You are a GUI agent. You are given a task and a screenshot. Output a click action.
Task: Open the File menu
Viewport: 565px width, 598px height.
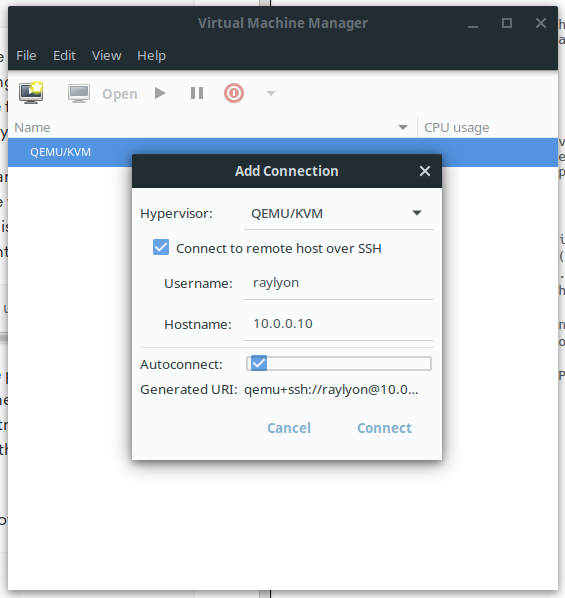(26, 56)
